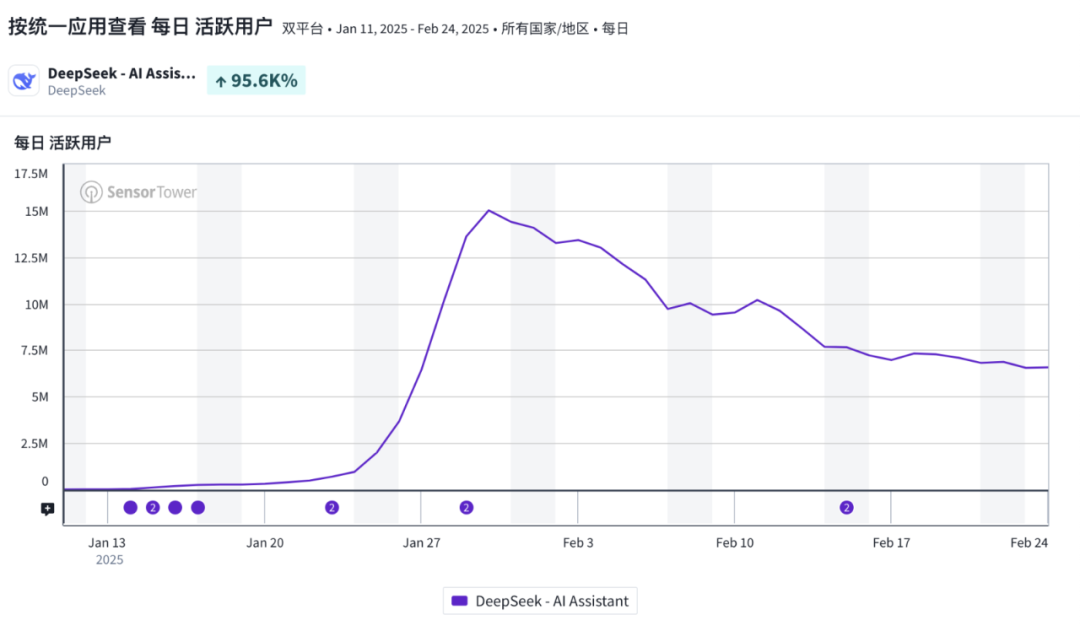This screenshot has width=1080, height=631.
Task: Click the line's peak point near 15M
Action: [488, 210]
